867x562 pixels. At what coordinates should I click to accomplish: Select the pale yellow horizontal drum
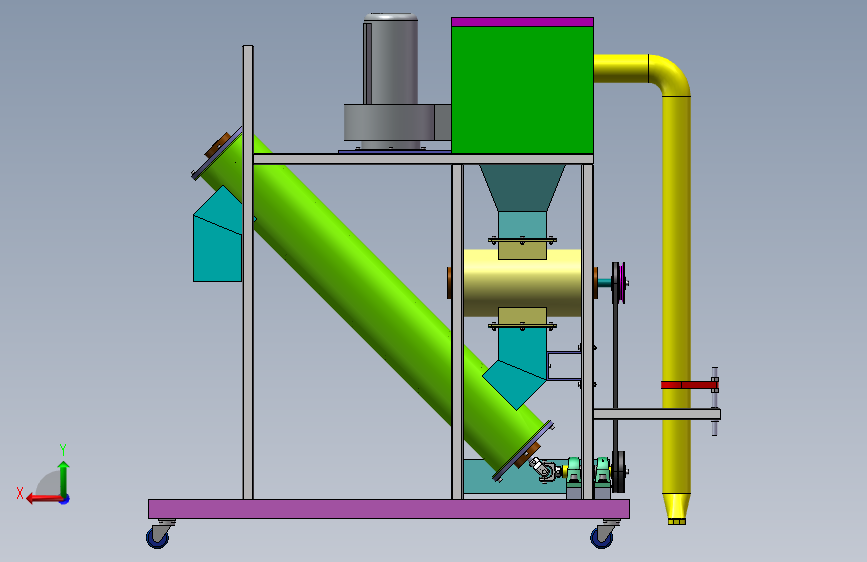tap(523, 283)
